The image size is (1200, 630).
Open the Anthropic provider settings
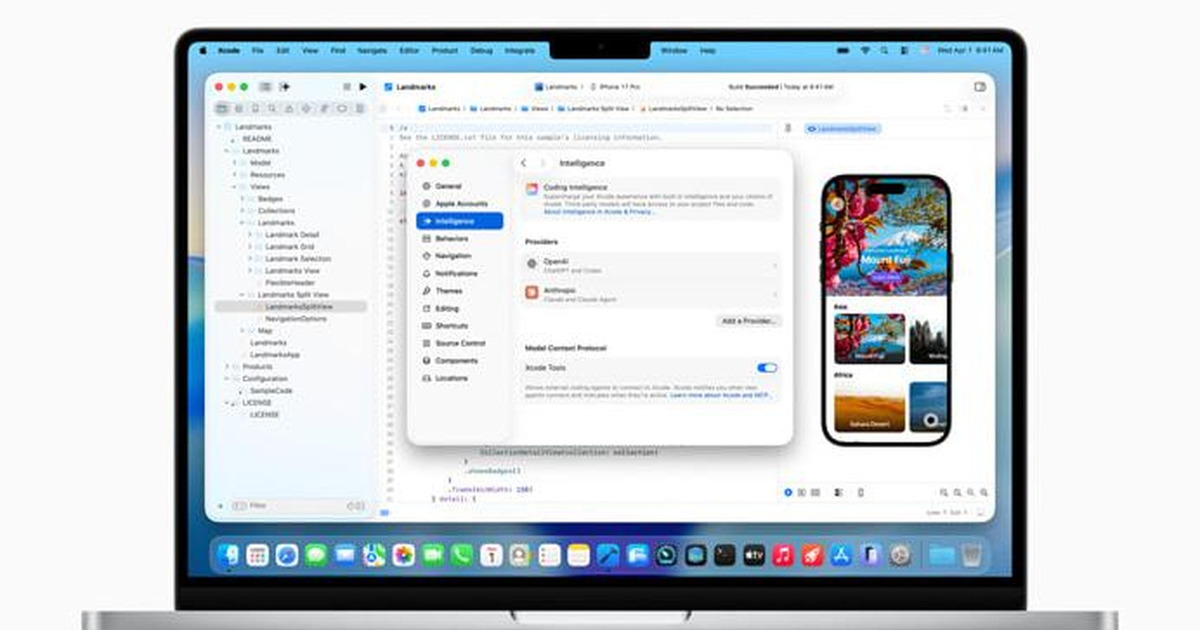pos(650,293)
